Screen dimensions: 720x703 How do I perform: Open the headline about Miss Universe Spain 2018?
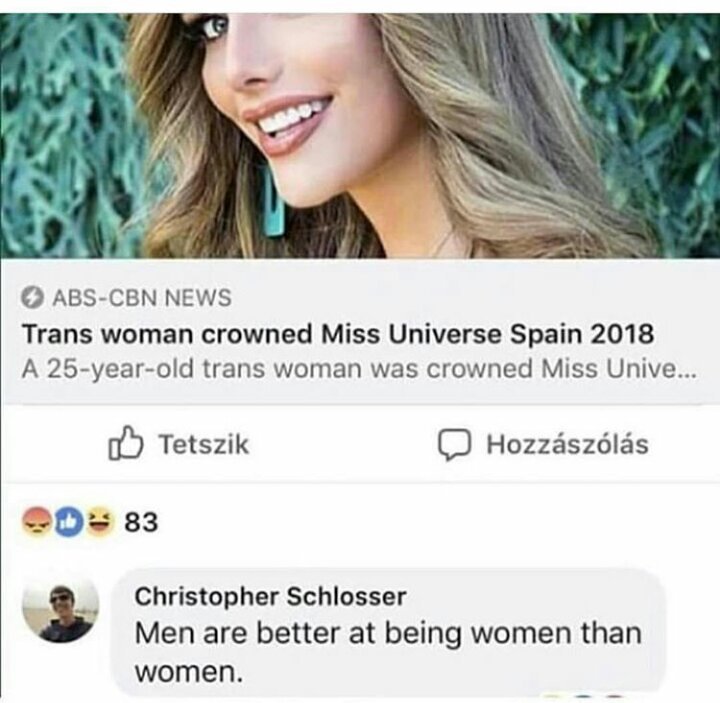[x=338, y=334]
